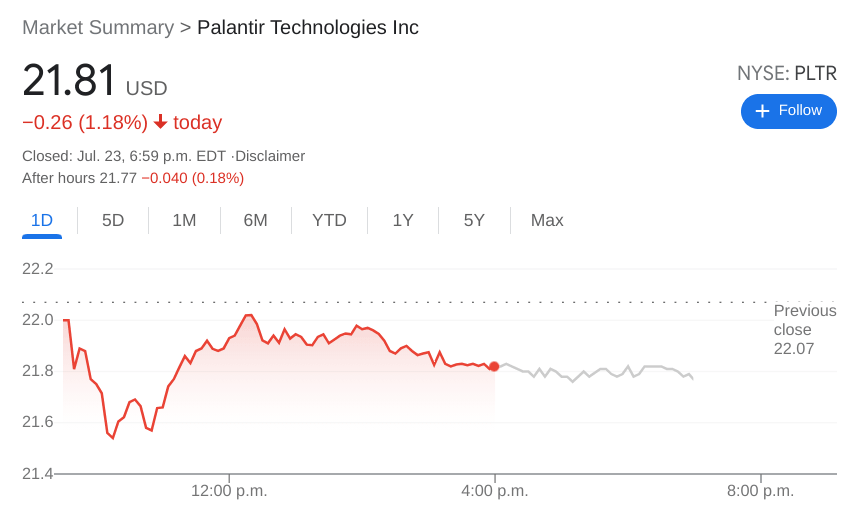Viewport: 859px width, 508px height.
Task: Follow Palantir stock with Follow button
Action: [788, 111]
